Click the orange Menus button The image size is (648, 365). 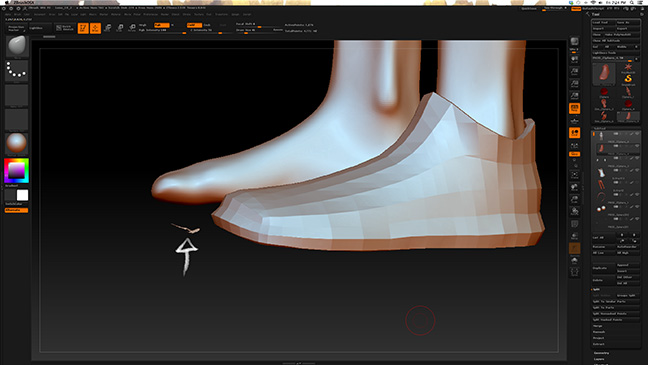pyautogui.click(x=576, y=9)
